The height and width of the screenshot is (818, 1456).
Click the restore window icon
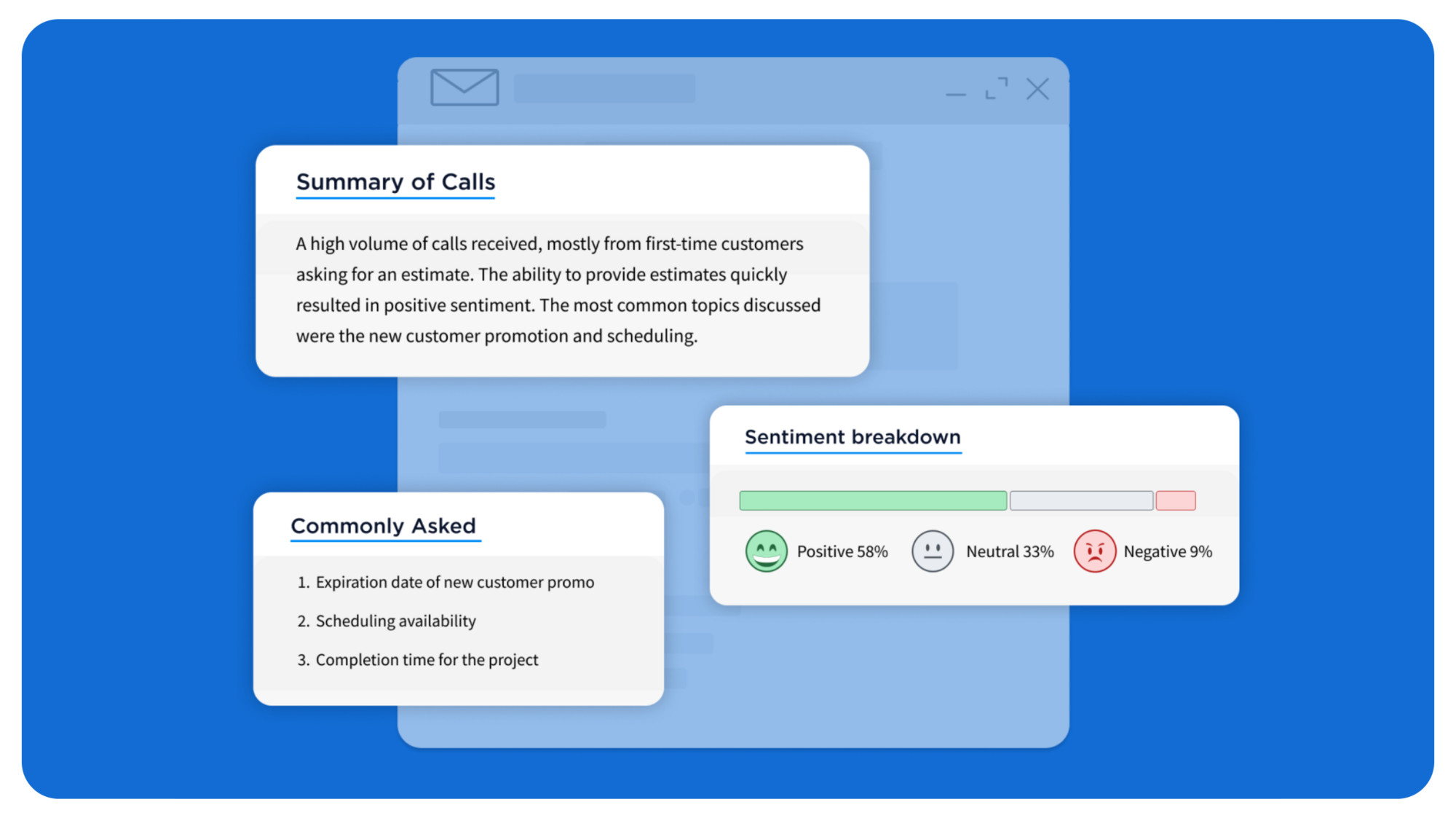click(x=996, y=89)
